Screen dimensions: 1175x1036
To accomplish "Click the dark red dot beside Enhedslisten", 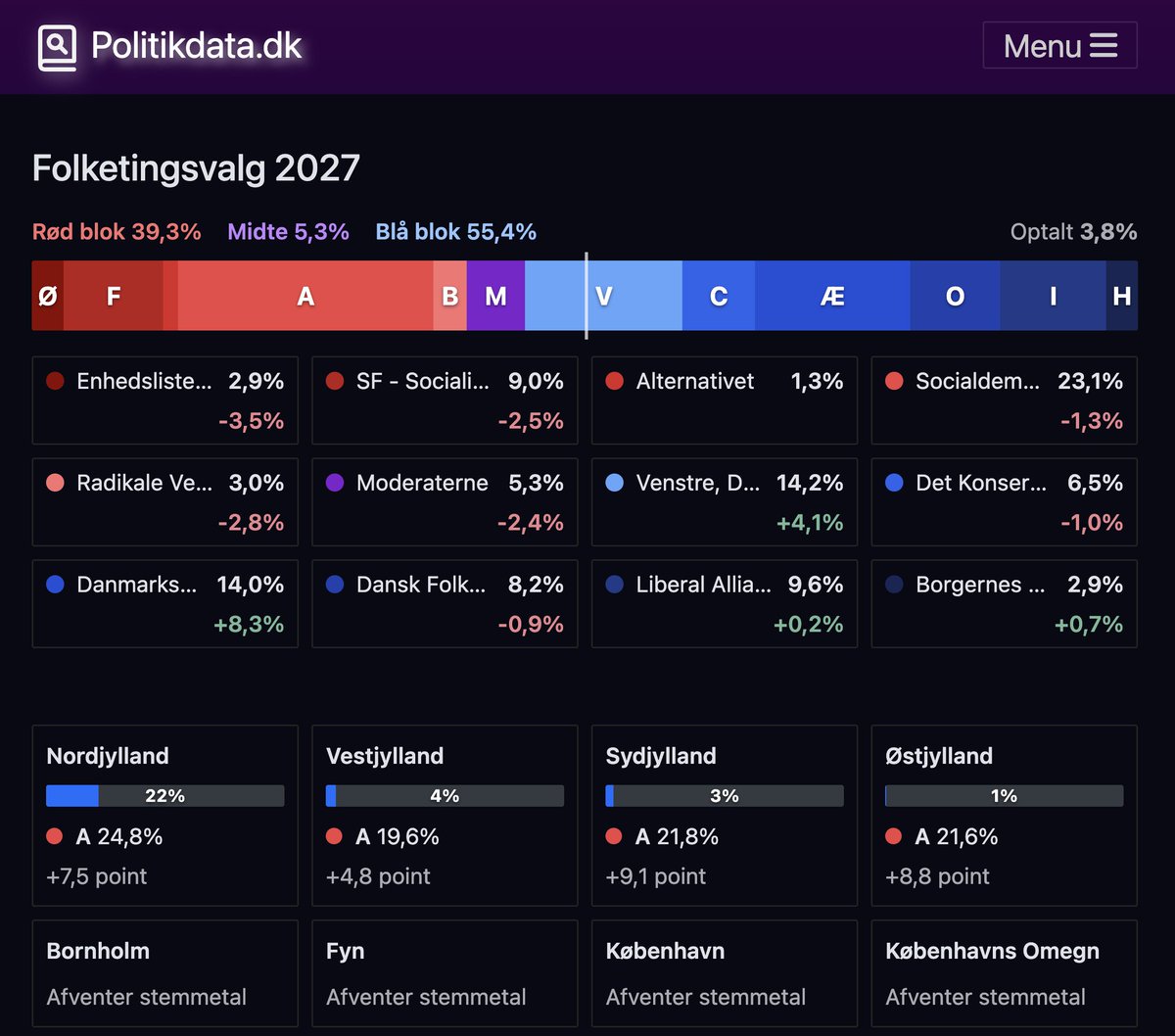I will pos(55,381).
